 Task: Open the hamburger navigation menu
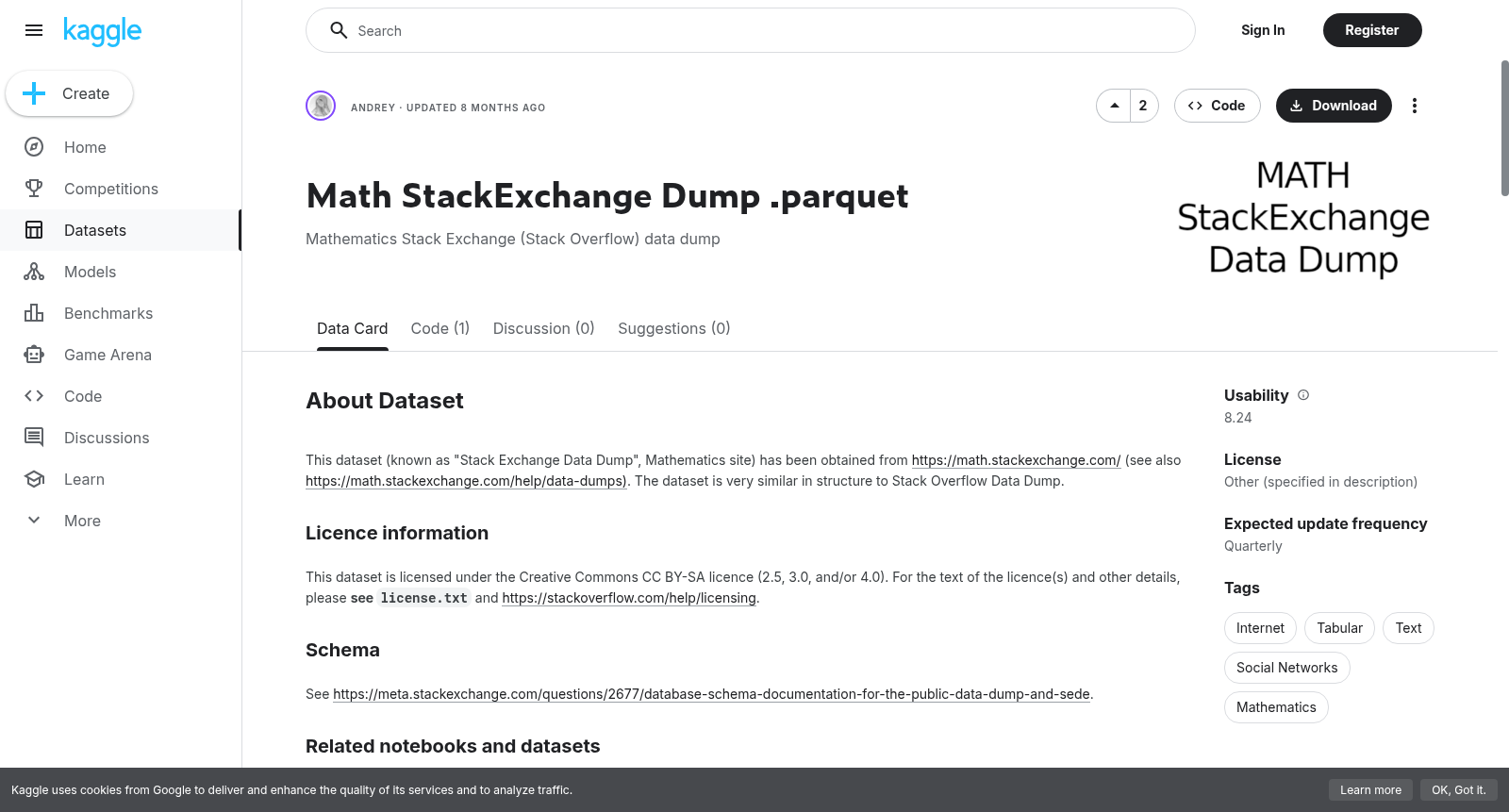tap(34, 30)
